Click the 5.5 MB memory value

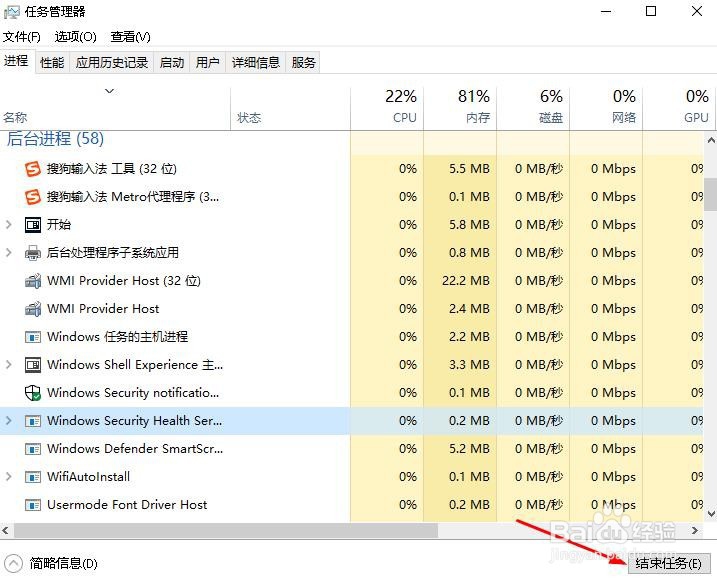[x=469, y=169]
